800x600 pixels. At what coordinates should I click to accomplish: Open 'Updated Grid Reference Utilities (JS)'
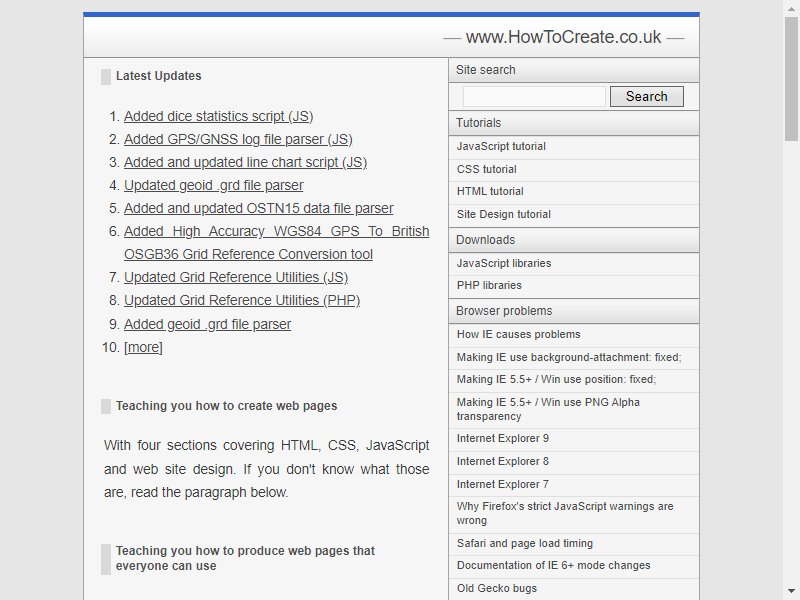(x=236, y=277)
